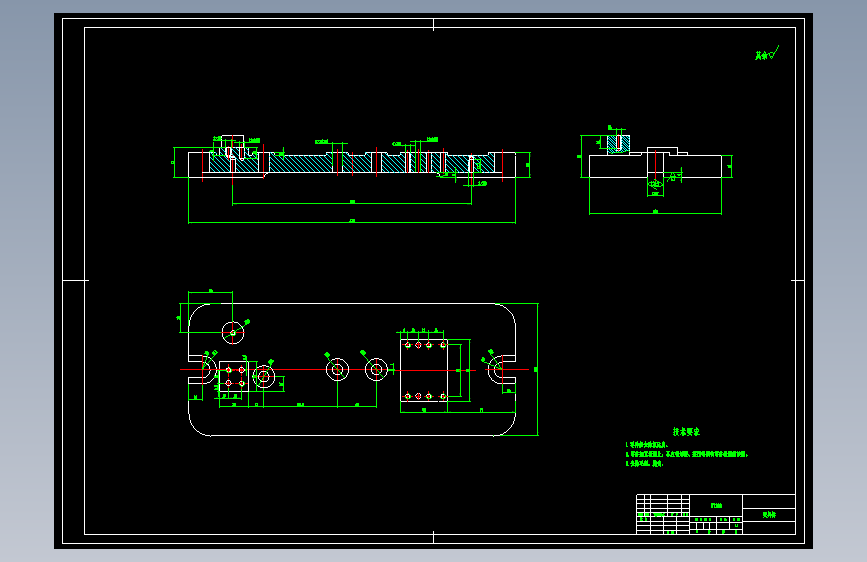Select the third technical requirement note line
The height and width of the screenshot is (562, 867).
click(644, 464)
